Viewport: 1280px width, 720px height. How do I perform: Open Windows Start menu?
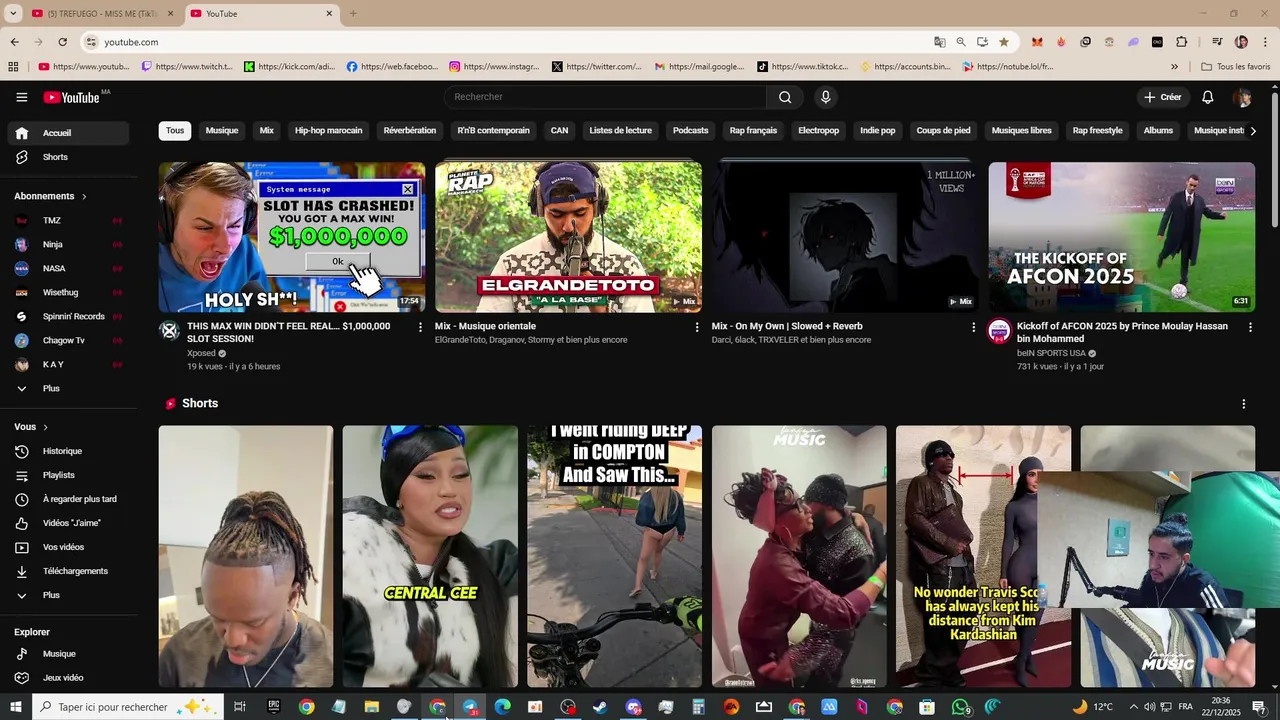click(x=15, y=707)
